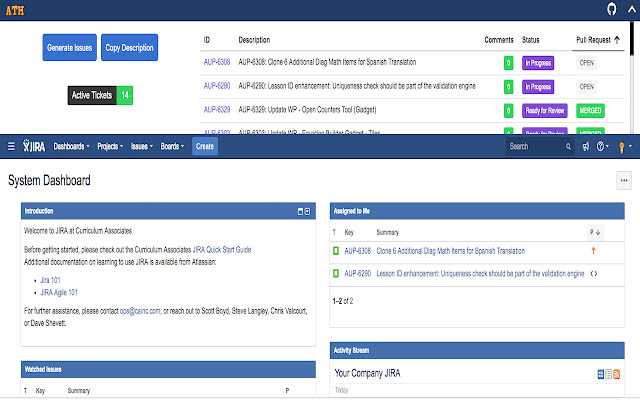The image size is (640, 400).
Task: Click the Create button in JIRA navbar
Action: (205, 146)
